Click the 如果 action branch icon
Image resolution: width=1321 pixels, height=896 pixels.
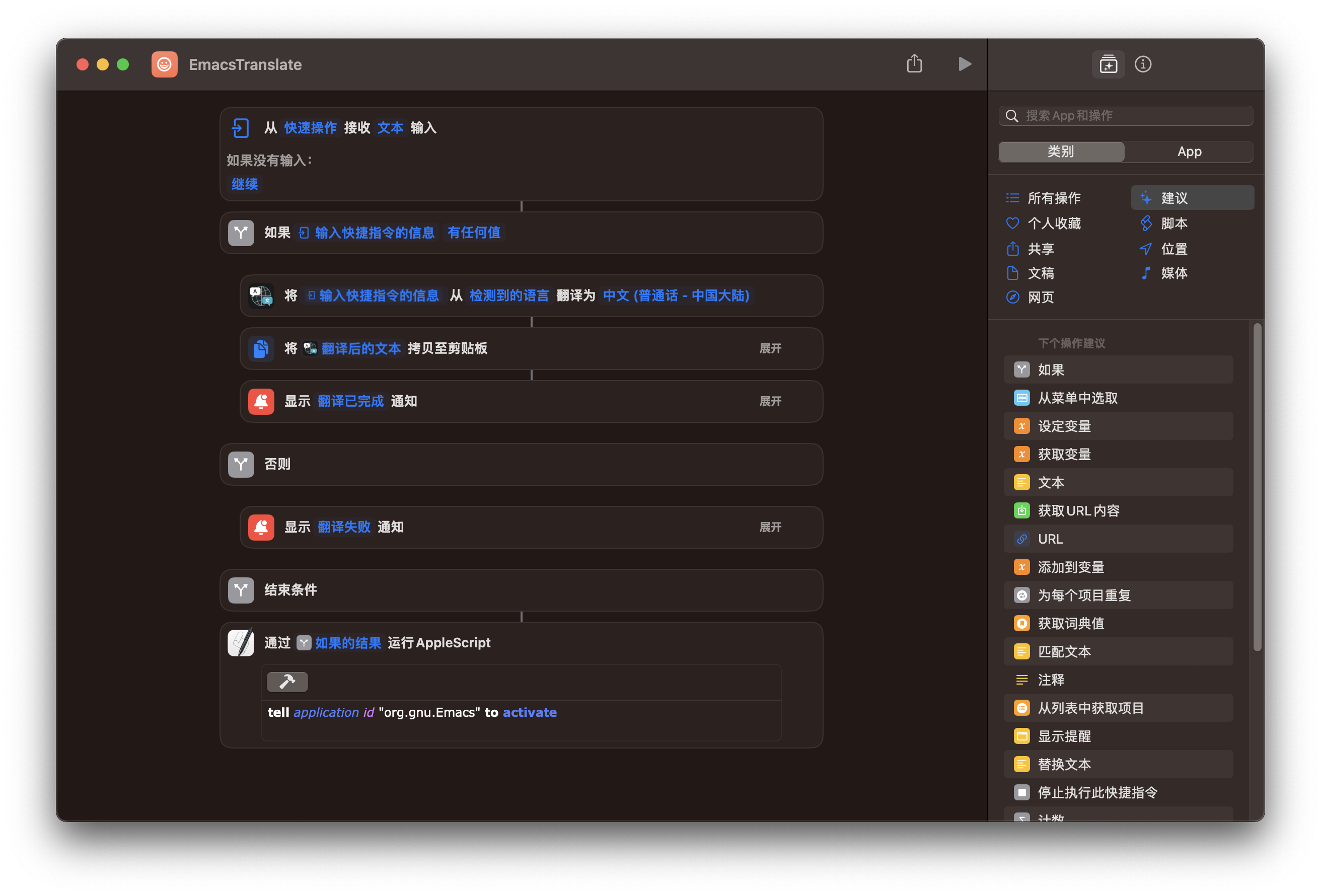[241, 233]
